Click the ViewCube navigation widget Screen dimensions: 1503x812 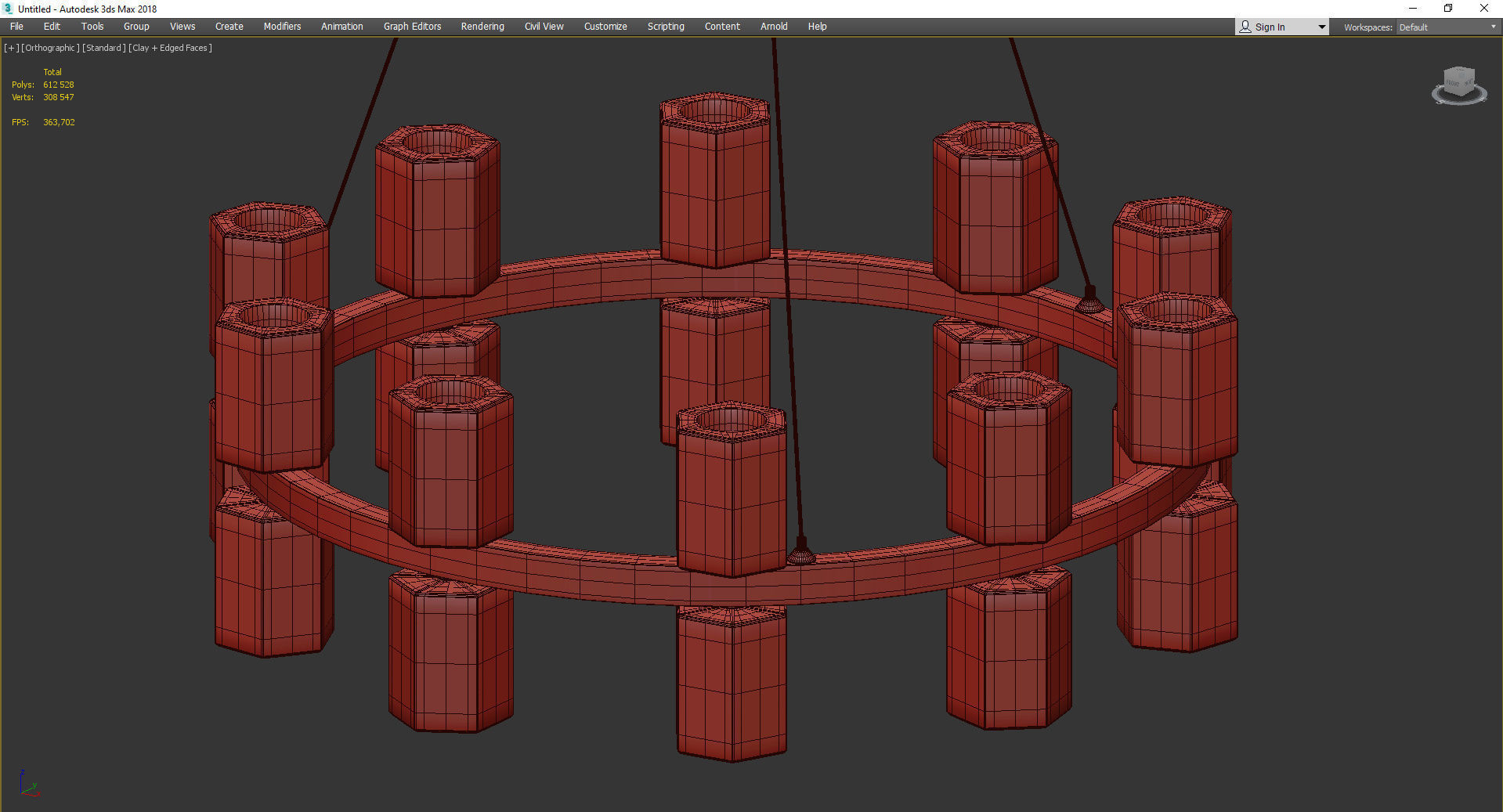click(1459, 85)
